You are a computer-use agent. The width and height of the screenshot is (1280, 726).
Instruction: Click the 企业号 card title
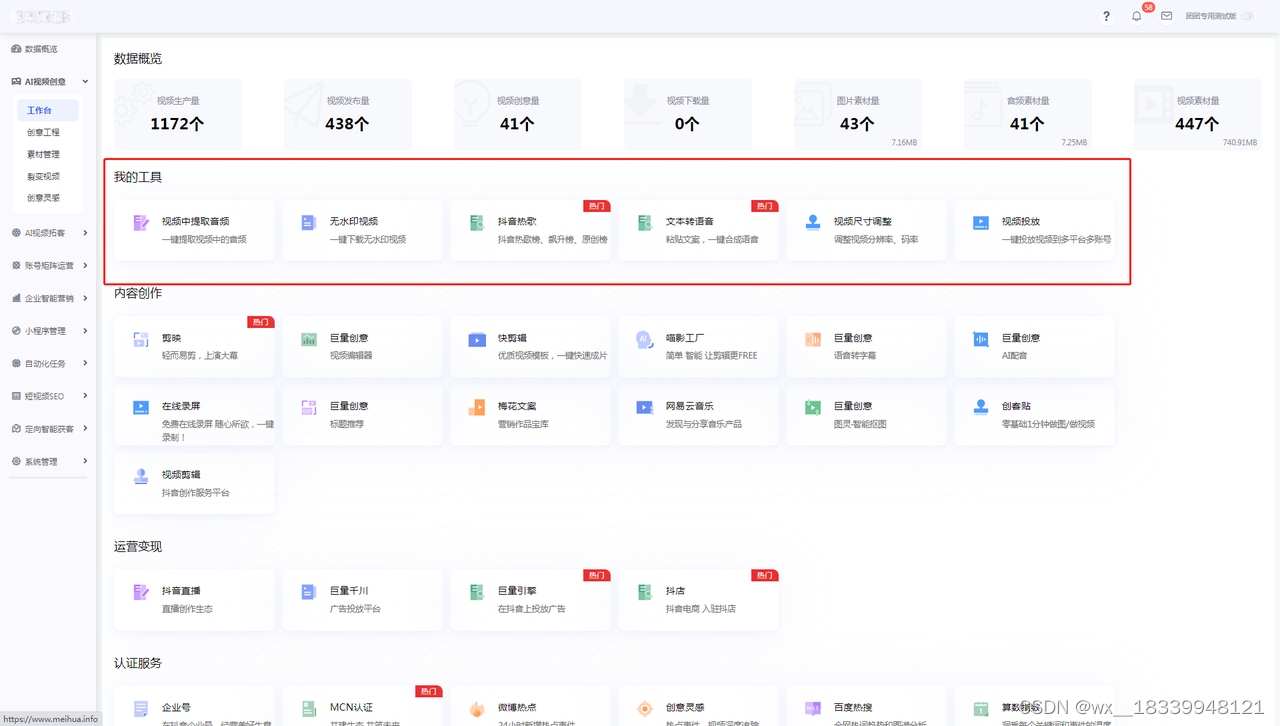coord(176,707)
